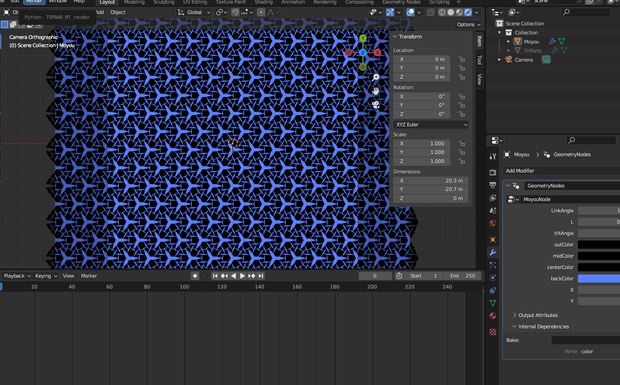Click the outColor black swatch
The image size is (620, 385).
pyautogui.click(x=599, y=245)
